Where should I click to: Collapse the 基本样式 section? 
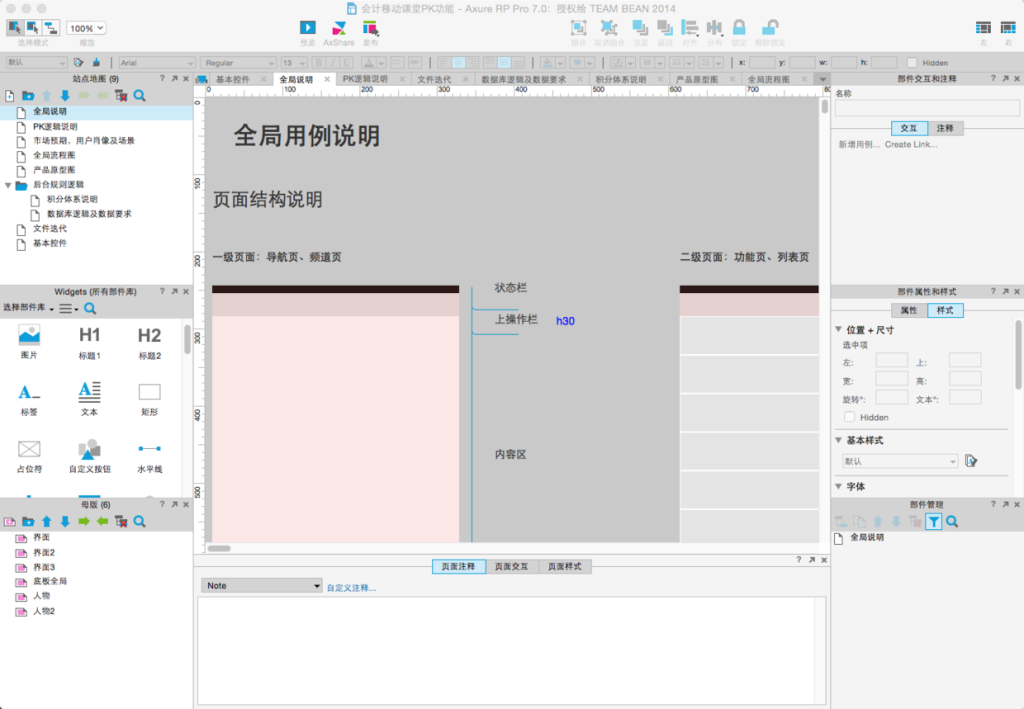839,440
